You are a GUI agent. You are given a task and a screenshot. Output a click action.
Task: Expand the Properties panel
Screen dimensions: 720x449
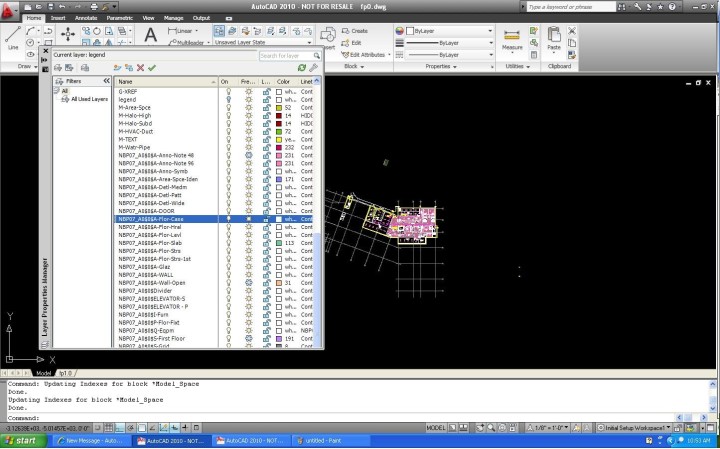click(x=441, y=67)
